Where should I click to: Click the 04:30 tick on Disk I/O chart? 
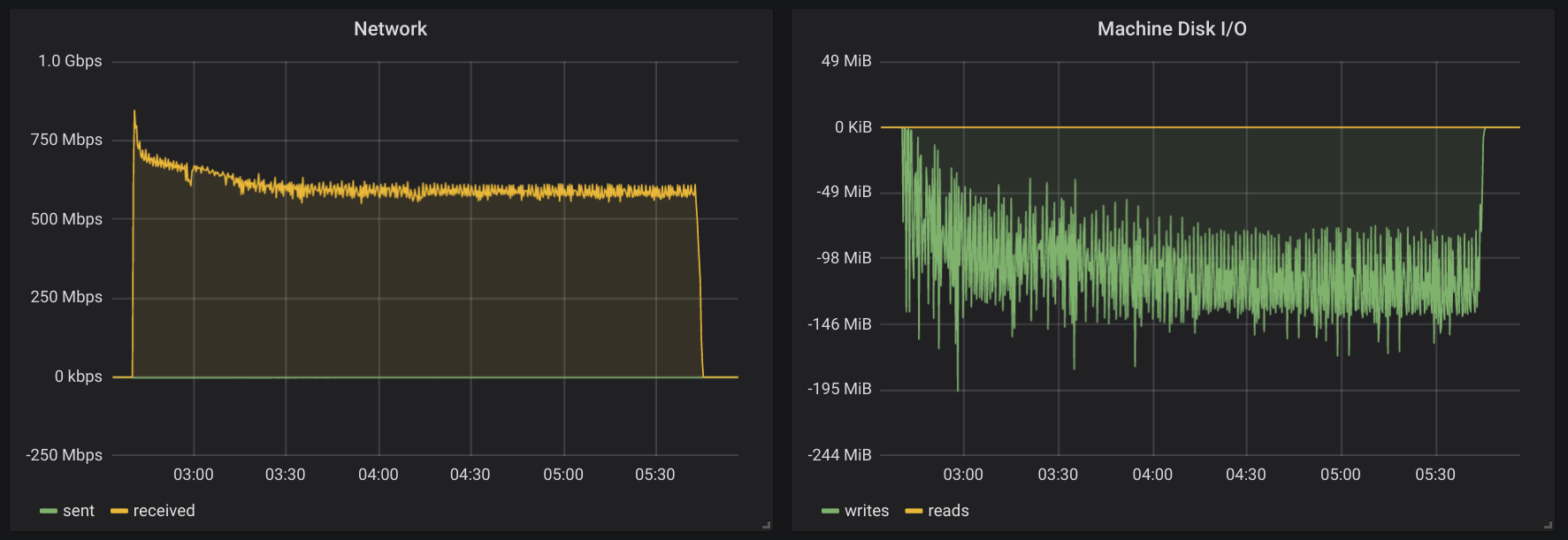(x=1246, y=475)
